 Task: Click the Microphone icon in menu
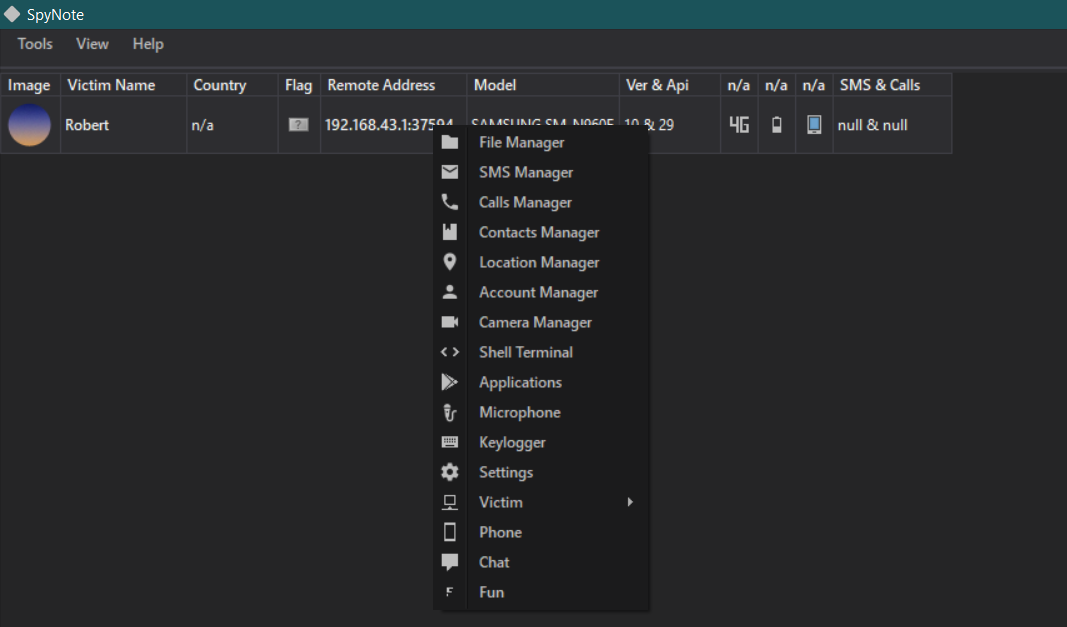point(449,412)
